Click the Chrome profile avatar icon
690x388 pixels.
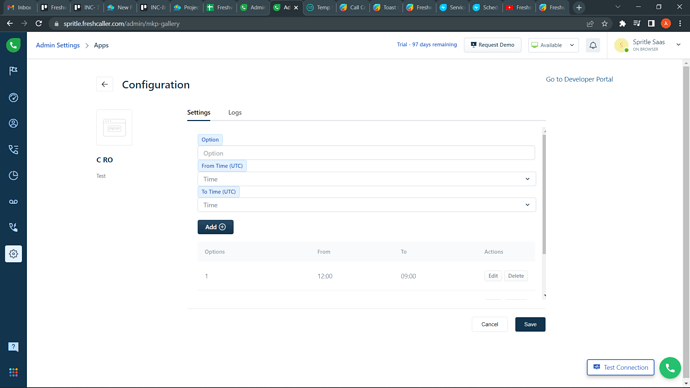(666, 24)
